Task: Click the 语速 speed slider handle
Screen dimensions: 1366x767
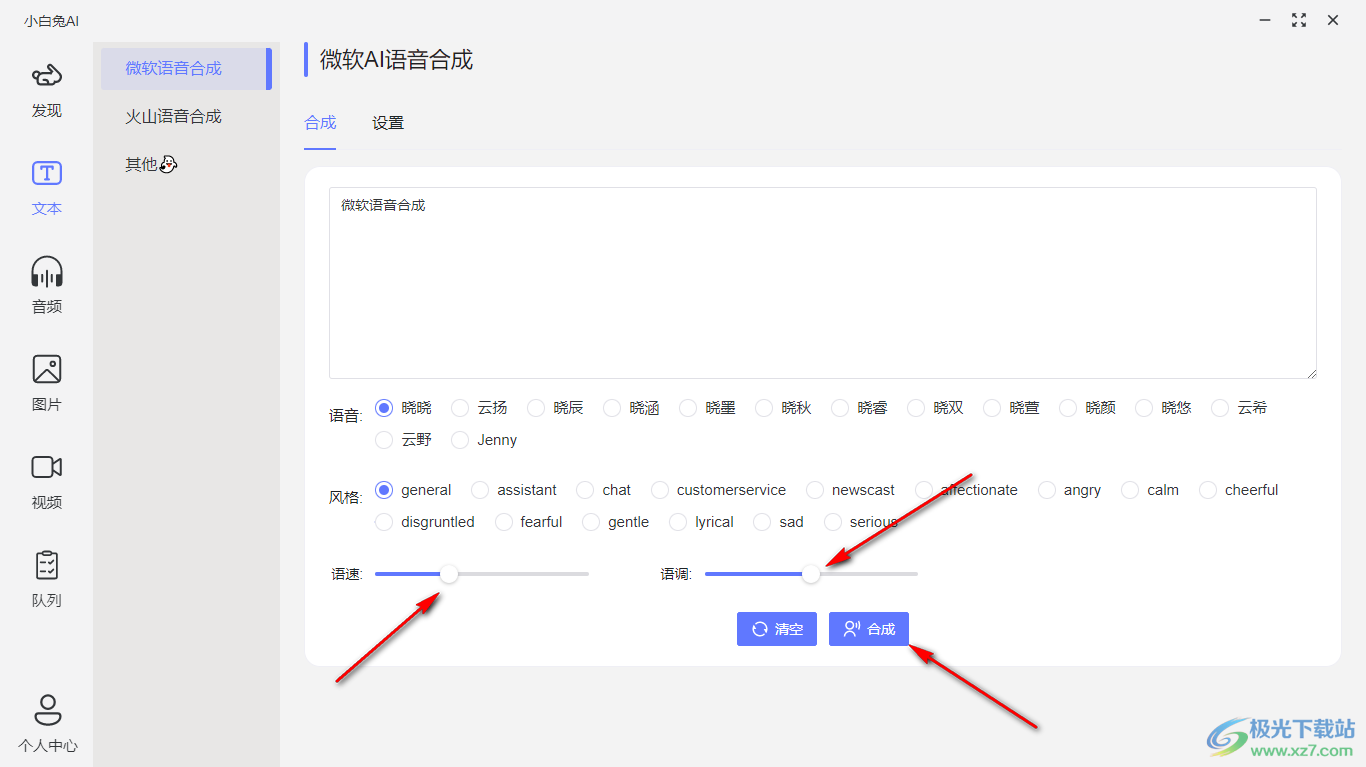Action: pyautogui.click(x=449, y=574)
